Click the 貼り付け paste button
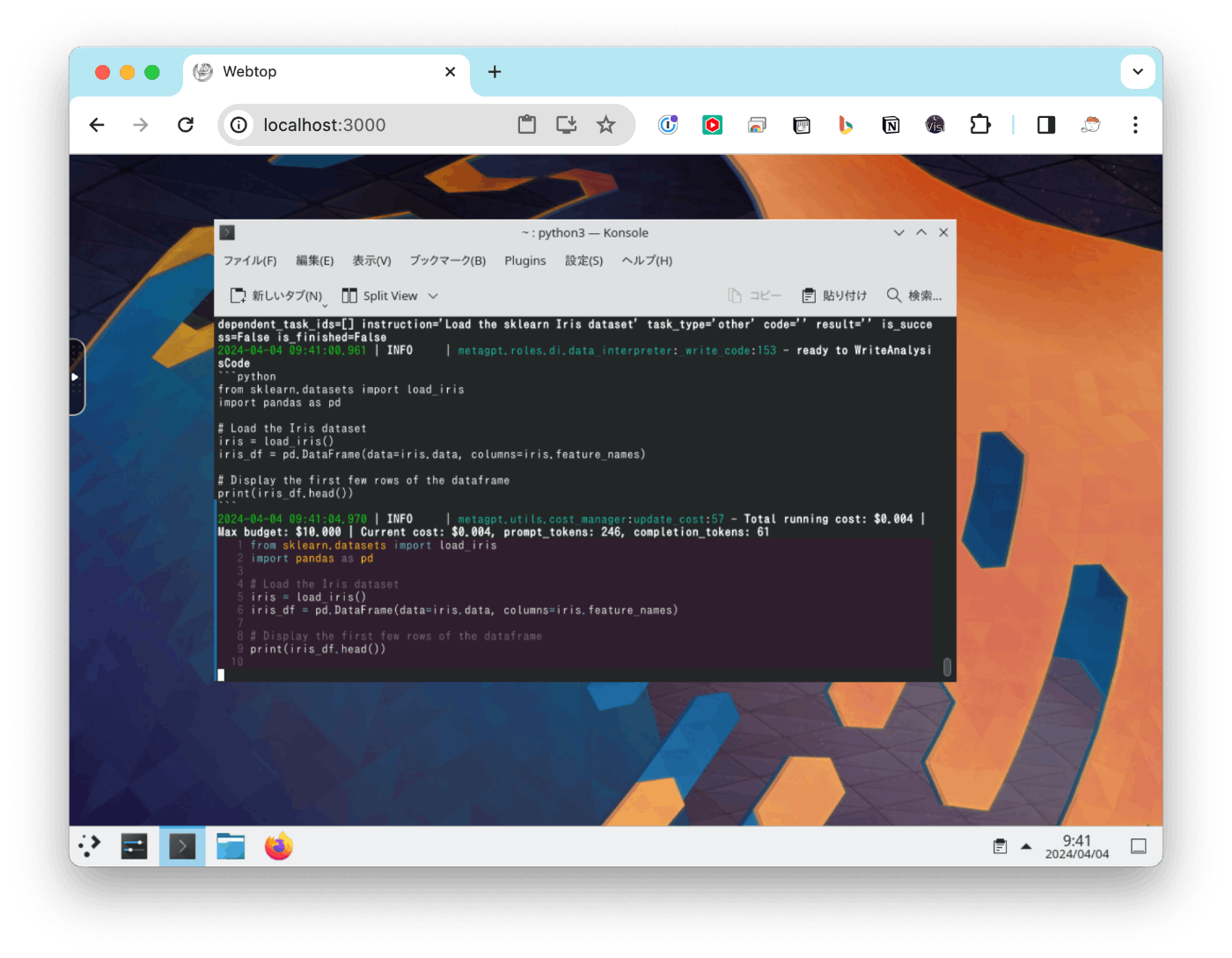 point(834,296)
